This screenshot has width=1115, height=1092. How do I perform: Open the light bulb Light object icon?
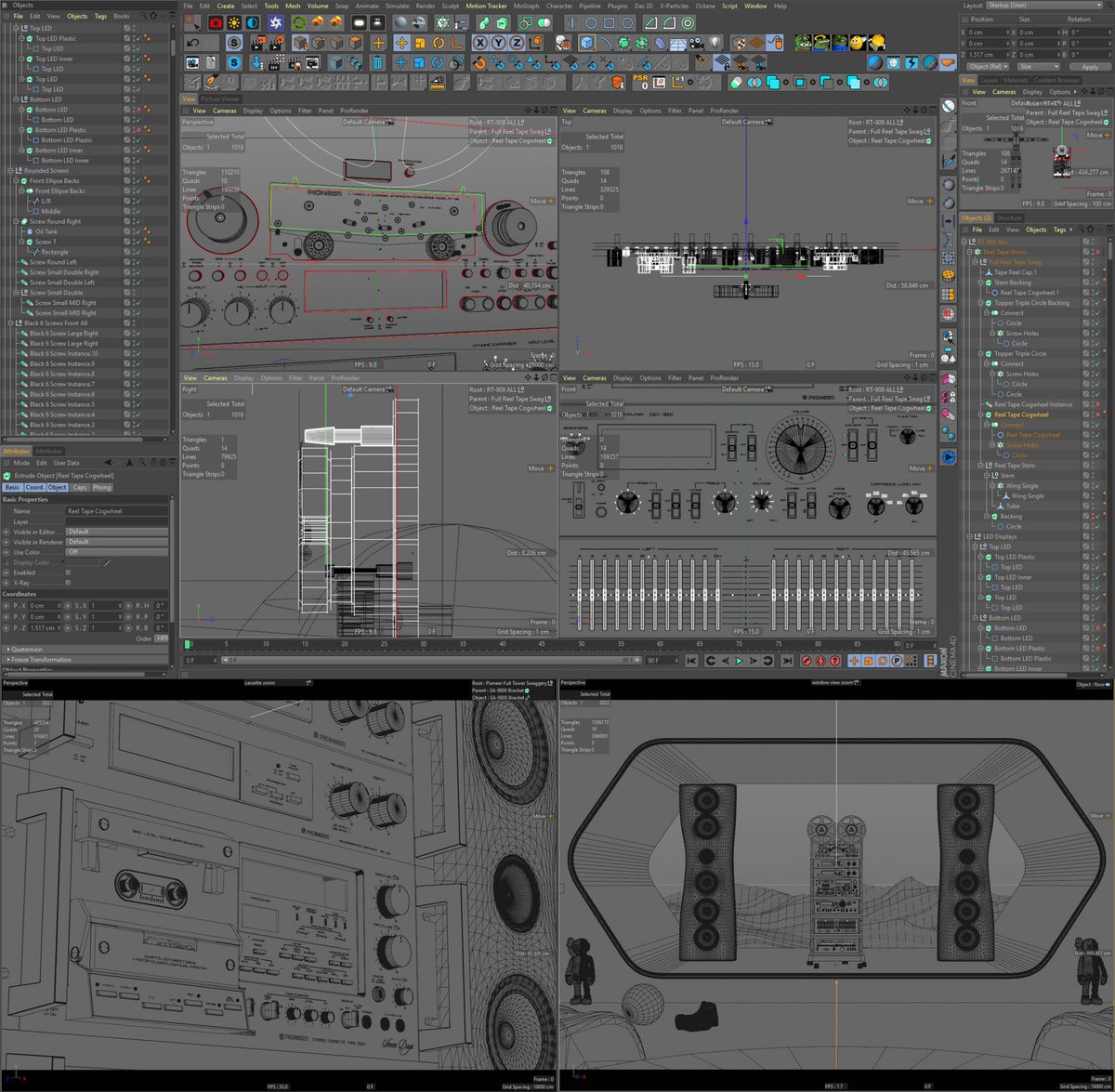tap(715, 43)
